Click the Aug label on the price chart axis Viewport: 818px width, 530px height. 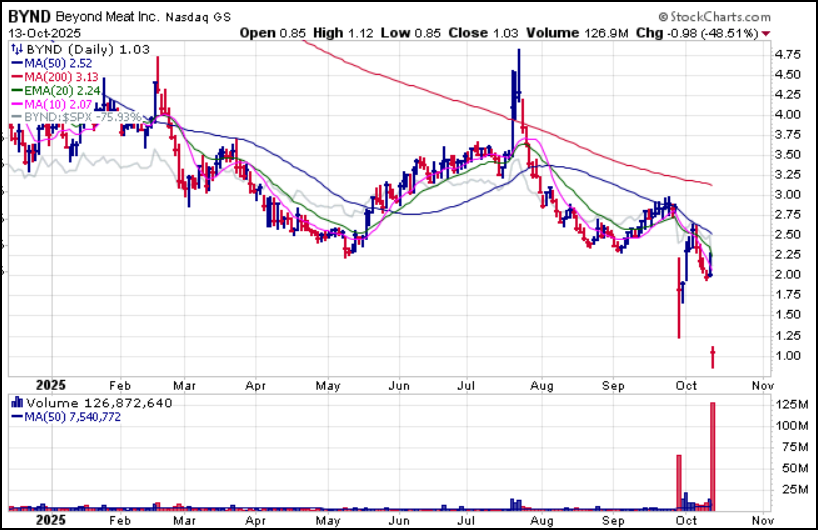[542, 386]
